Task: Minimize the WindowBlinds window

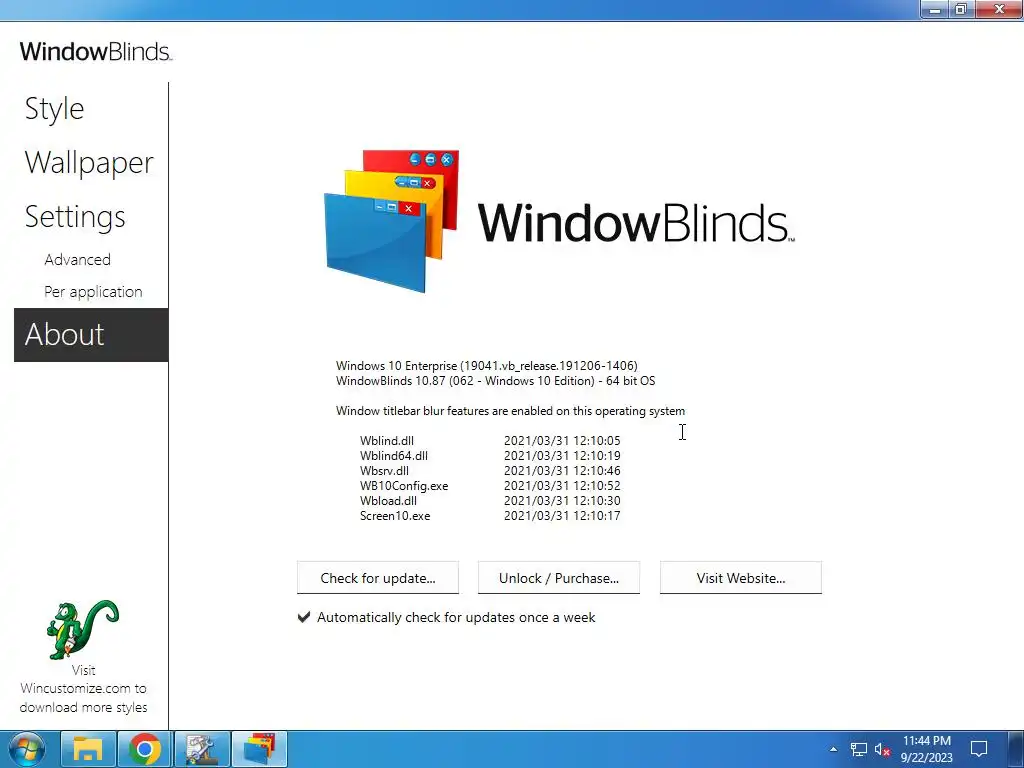Action: pos(935,9)
